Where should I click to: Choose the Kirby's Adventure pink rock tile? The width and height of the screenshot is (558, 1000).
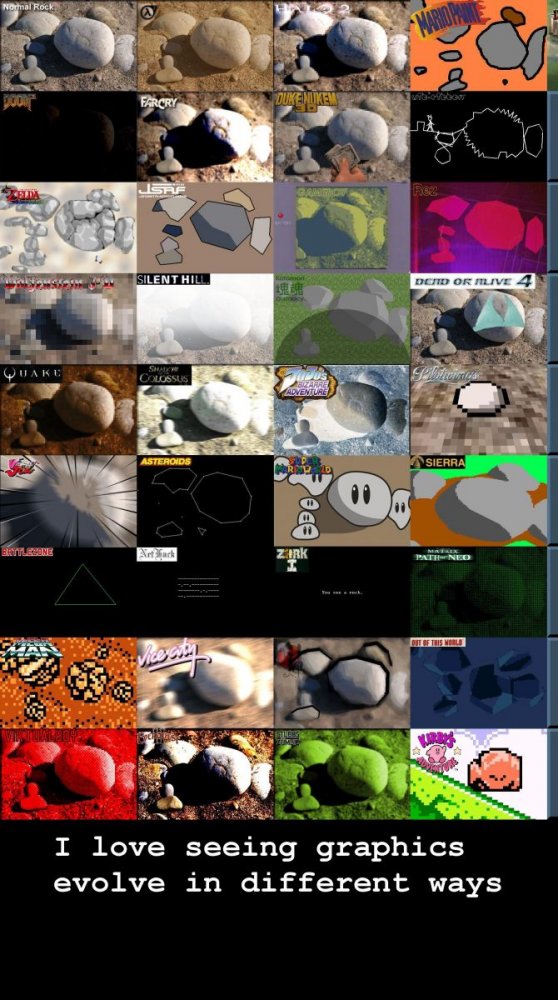click(x=479, y=774)
